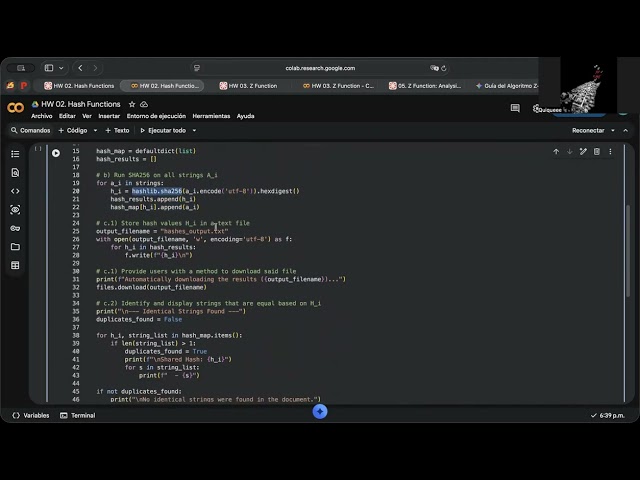
Task: Open the data table sidebar icon
Action: 15,265
